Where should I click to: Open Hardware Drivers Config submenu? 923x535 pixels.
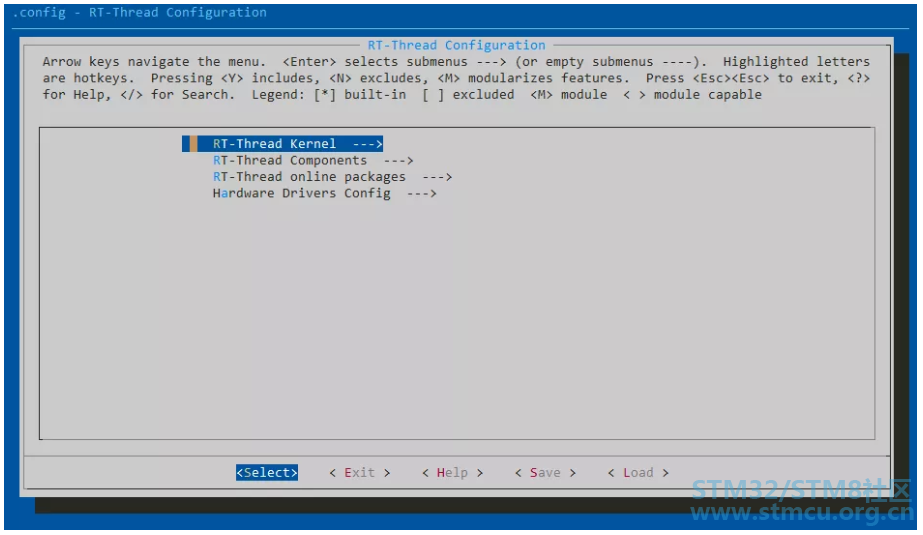pyautogui.click(x=324, y=193)
